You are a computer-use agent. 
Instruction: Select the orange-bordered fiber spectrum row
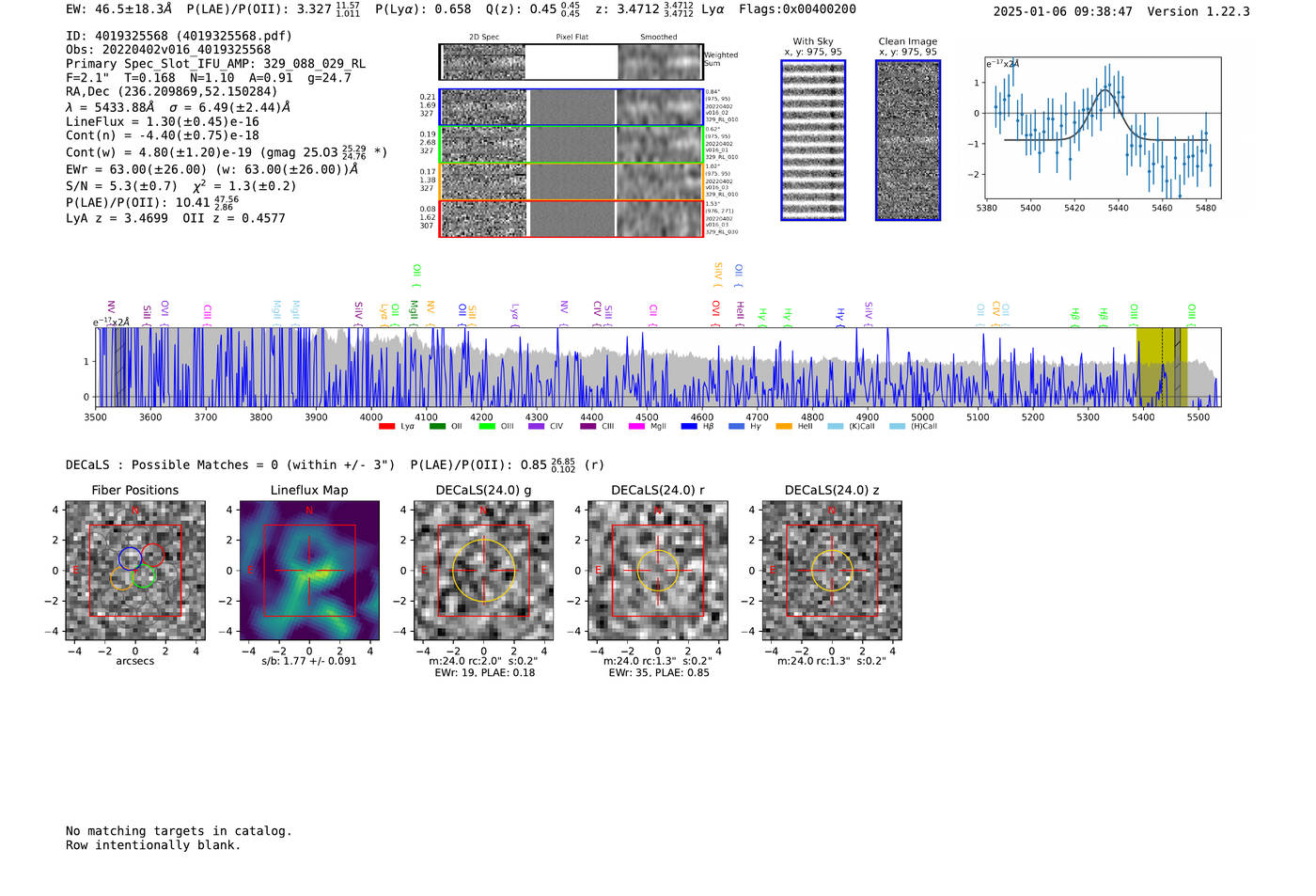(x=571, y=181)
